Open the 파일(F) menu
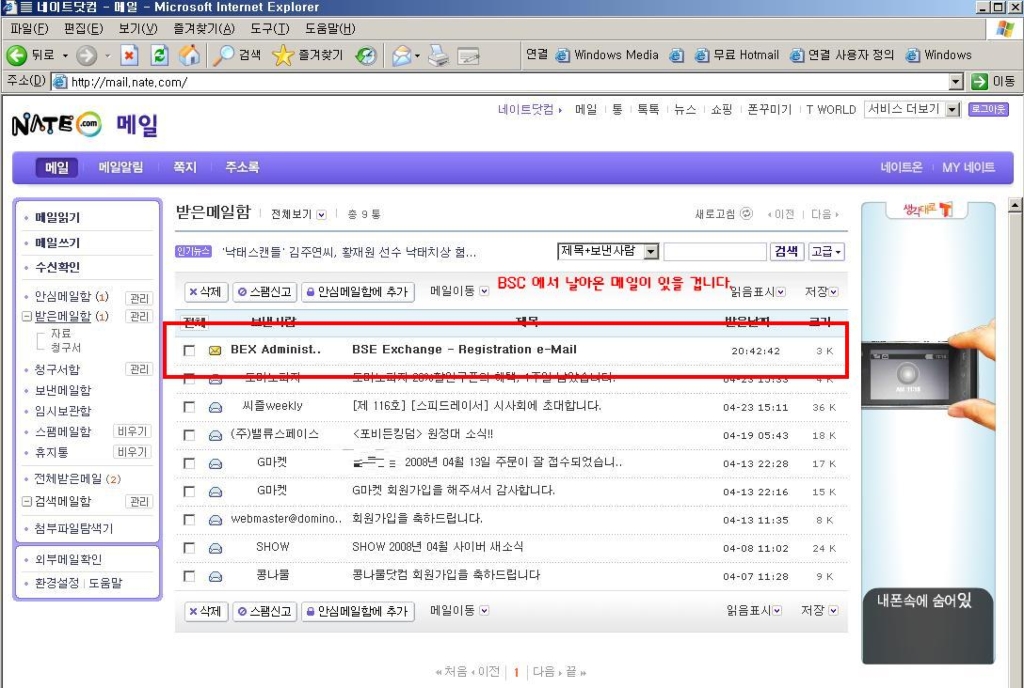1024x688 pixels. [29, 29]
